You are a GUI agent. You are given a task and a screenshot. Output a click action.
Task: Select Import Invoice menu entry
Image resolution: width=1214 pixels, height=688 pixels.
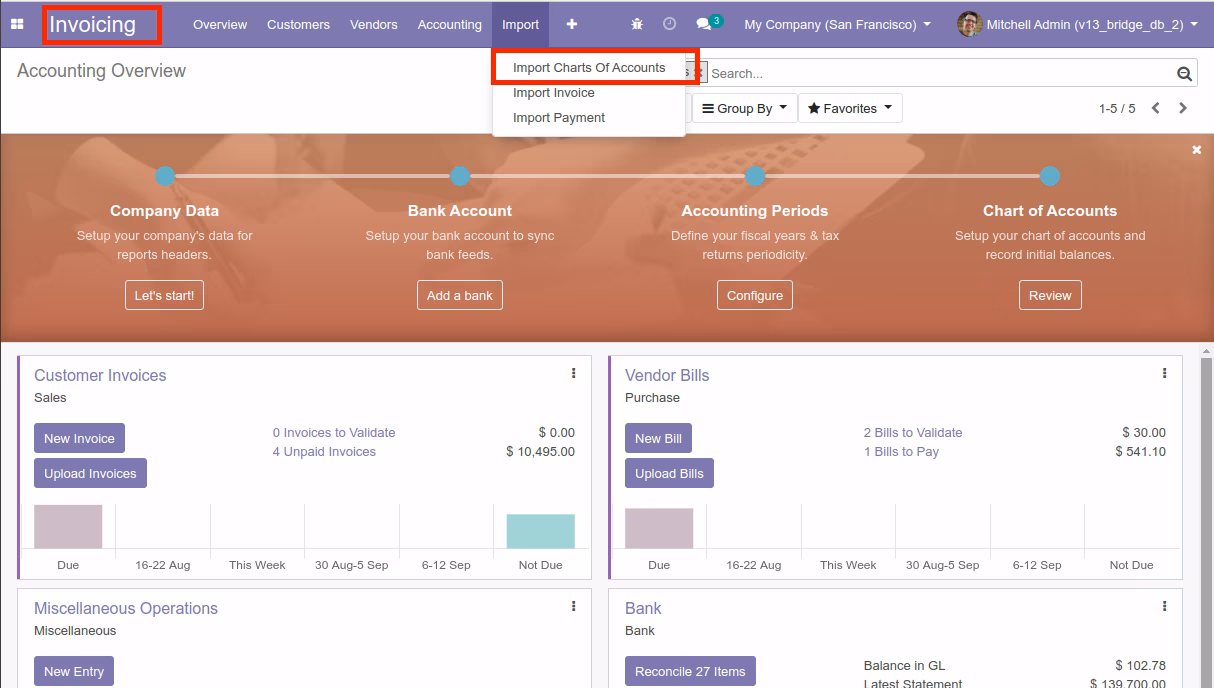pyautogui.click(x=554, y=92)
